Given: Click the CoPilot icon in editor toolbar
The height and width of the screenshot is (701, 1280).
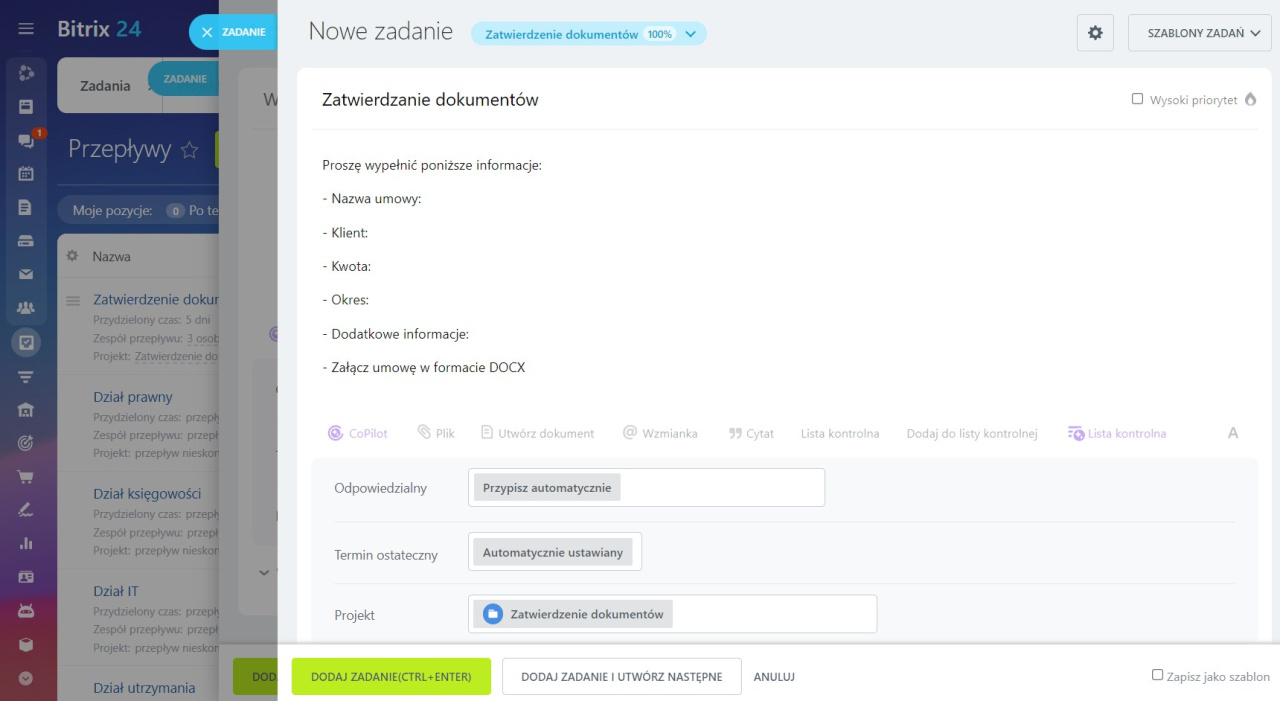Looking at the screenshot, I should (x=357, y=433).
